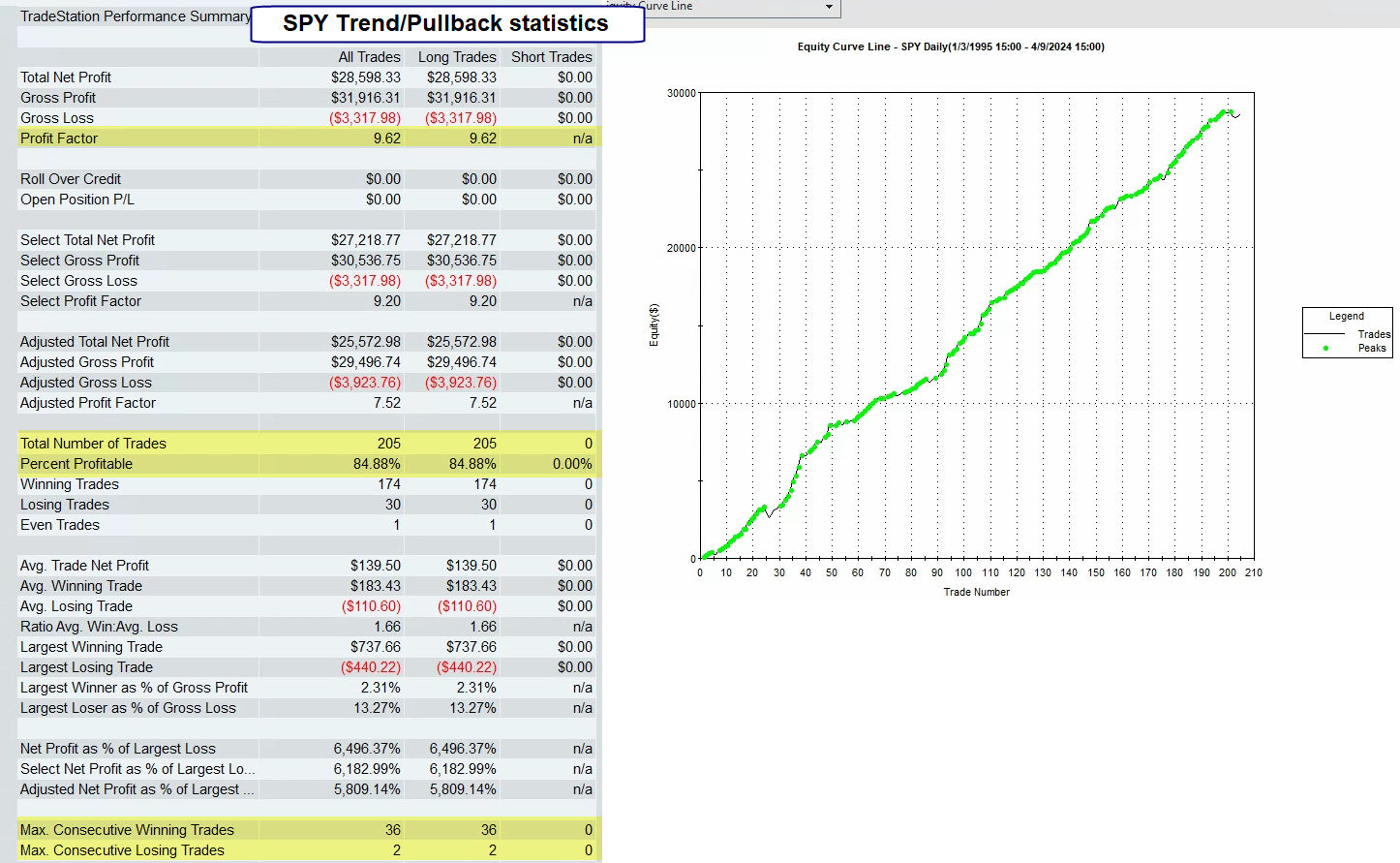Viewport: 1400px width, 863px height.
Task: Click the TradeStation Performance Summary title
Action: pos(136,16)
